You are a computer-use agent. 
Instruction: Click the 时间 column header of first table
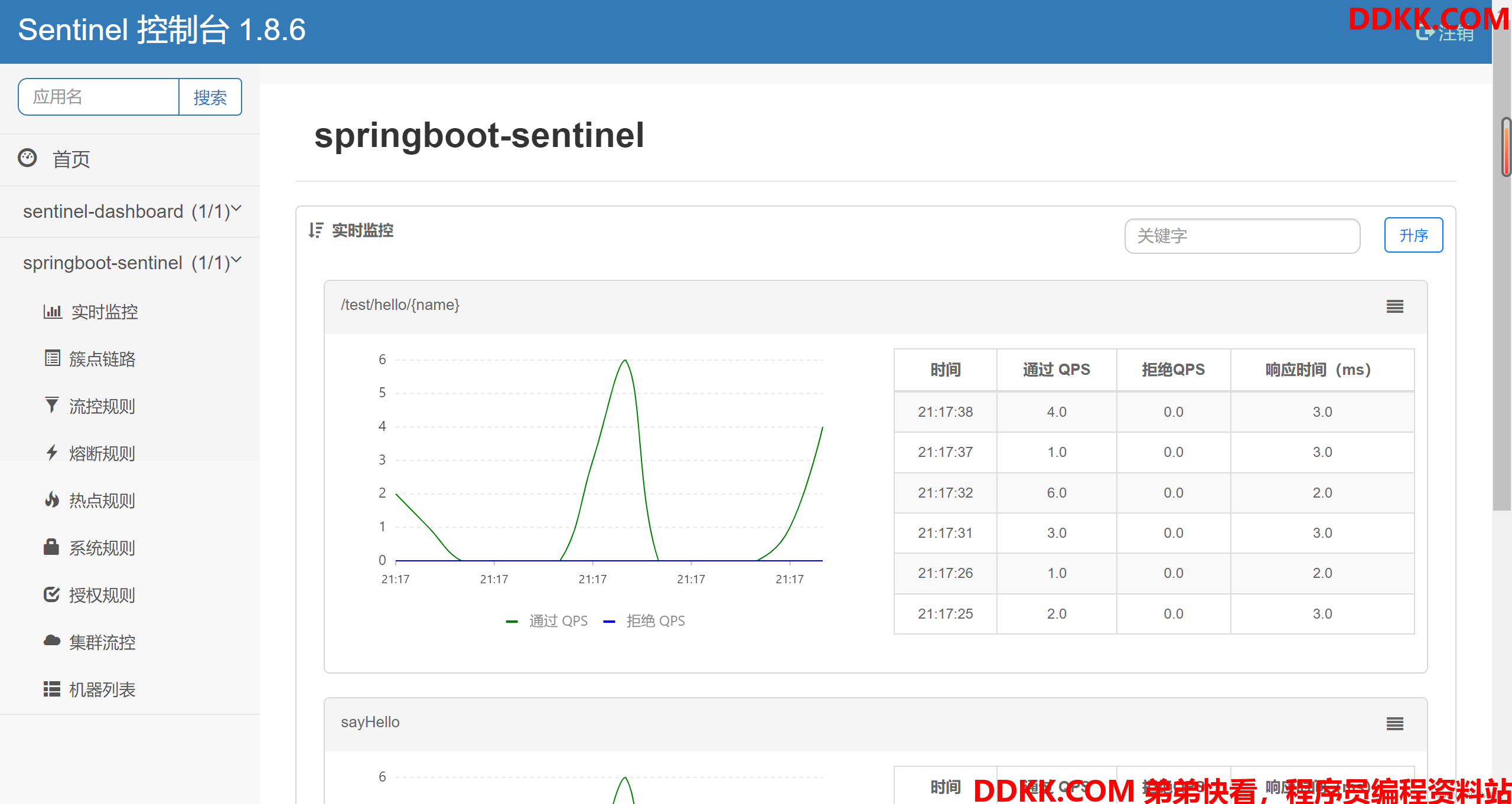click(946, 370)
